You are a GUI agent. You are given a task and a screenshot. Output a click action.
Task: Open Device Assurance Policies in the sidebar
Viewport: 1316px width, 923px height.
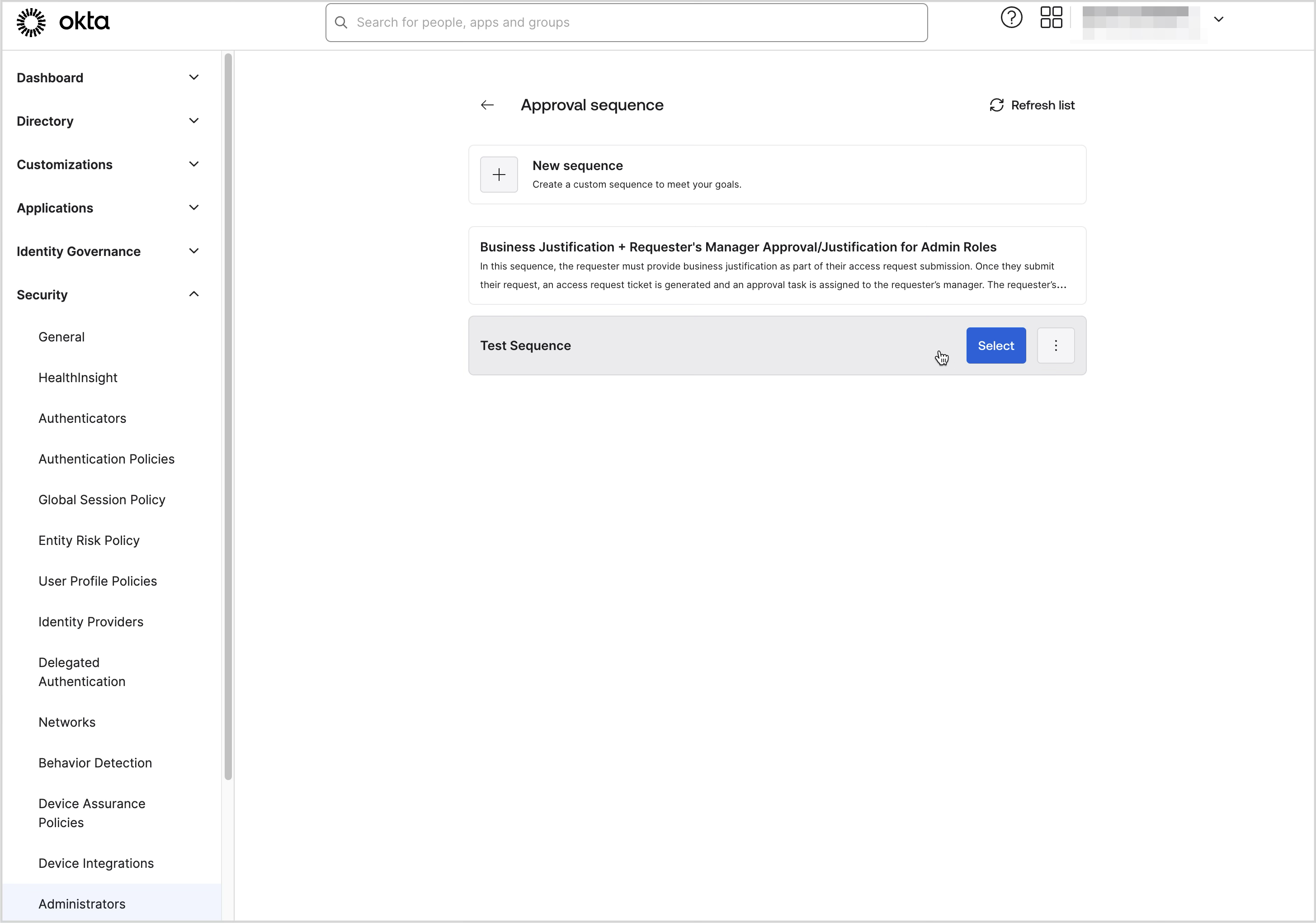(x=92, y=813)
